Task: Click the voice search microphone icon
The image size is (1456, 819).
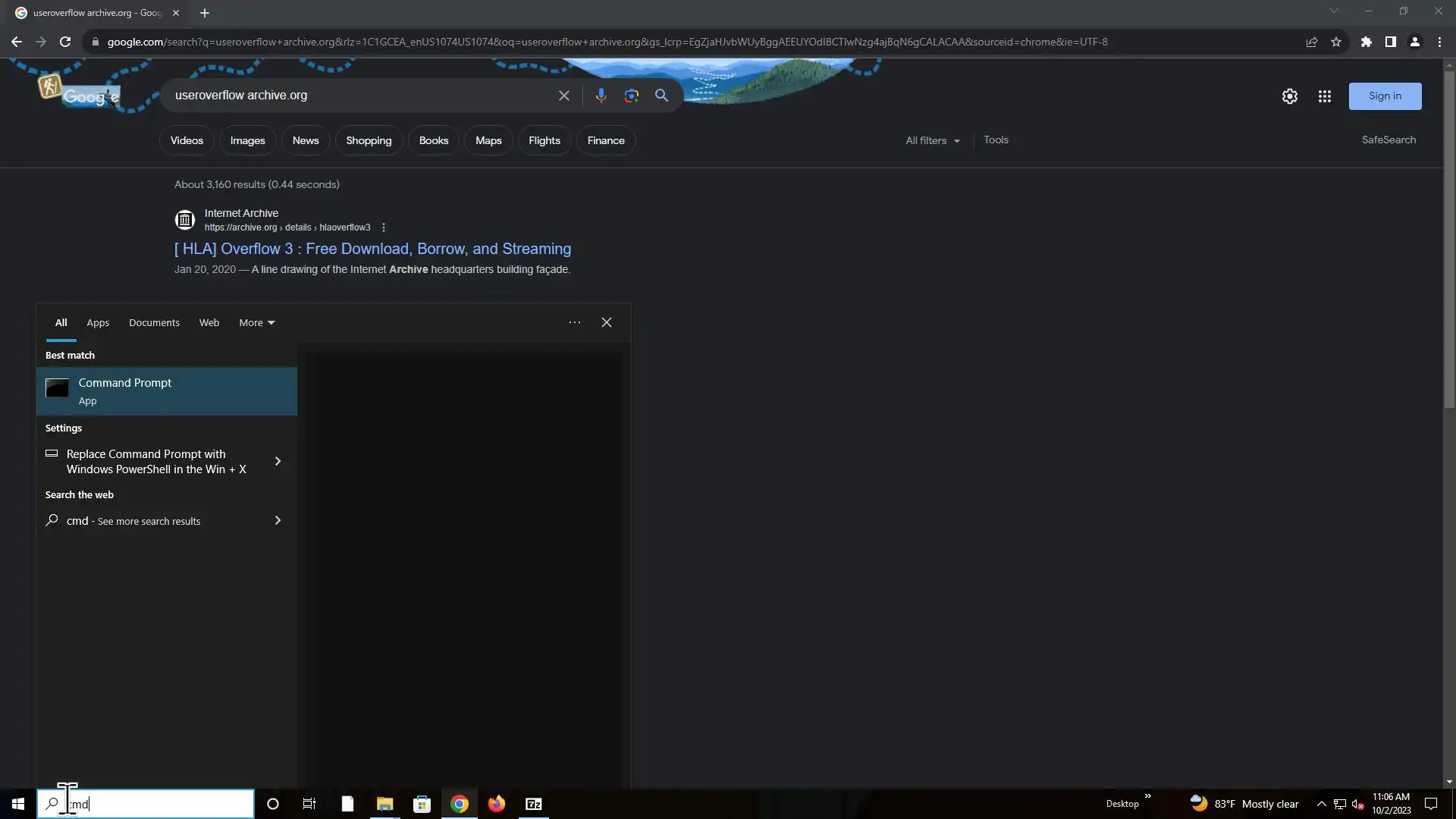Action: (601, 96)
